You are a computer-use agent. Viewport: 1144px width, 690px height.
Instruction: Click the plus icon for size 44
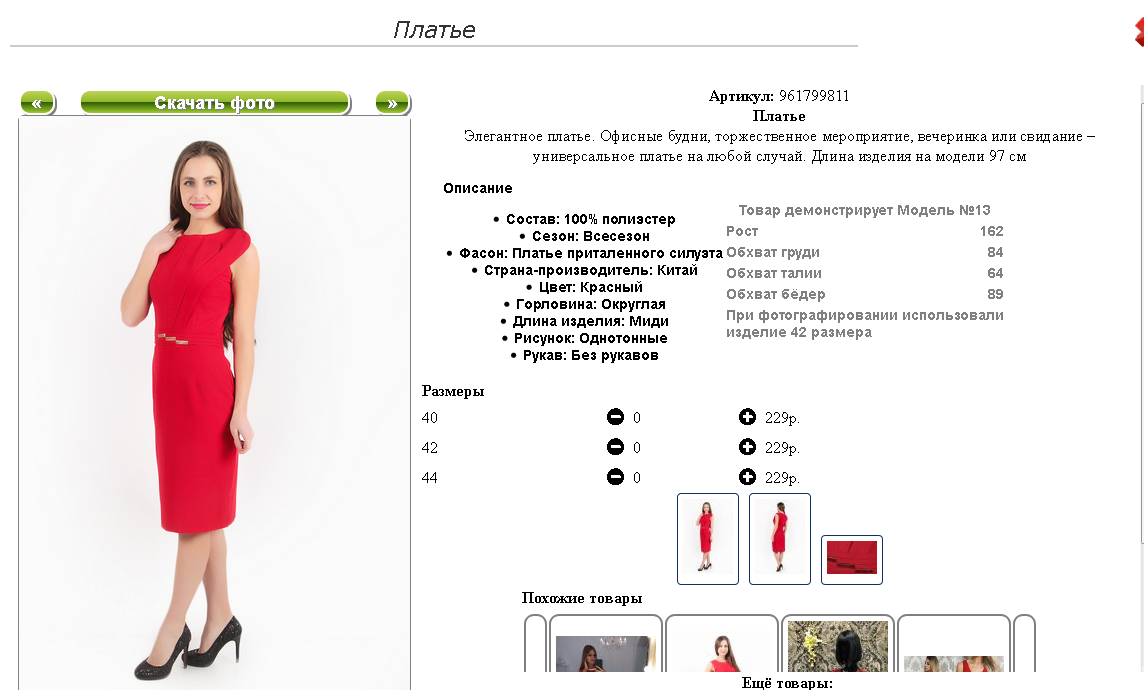[747, 477]
